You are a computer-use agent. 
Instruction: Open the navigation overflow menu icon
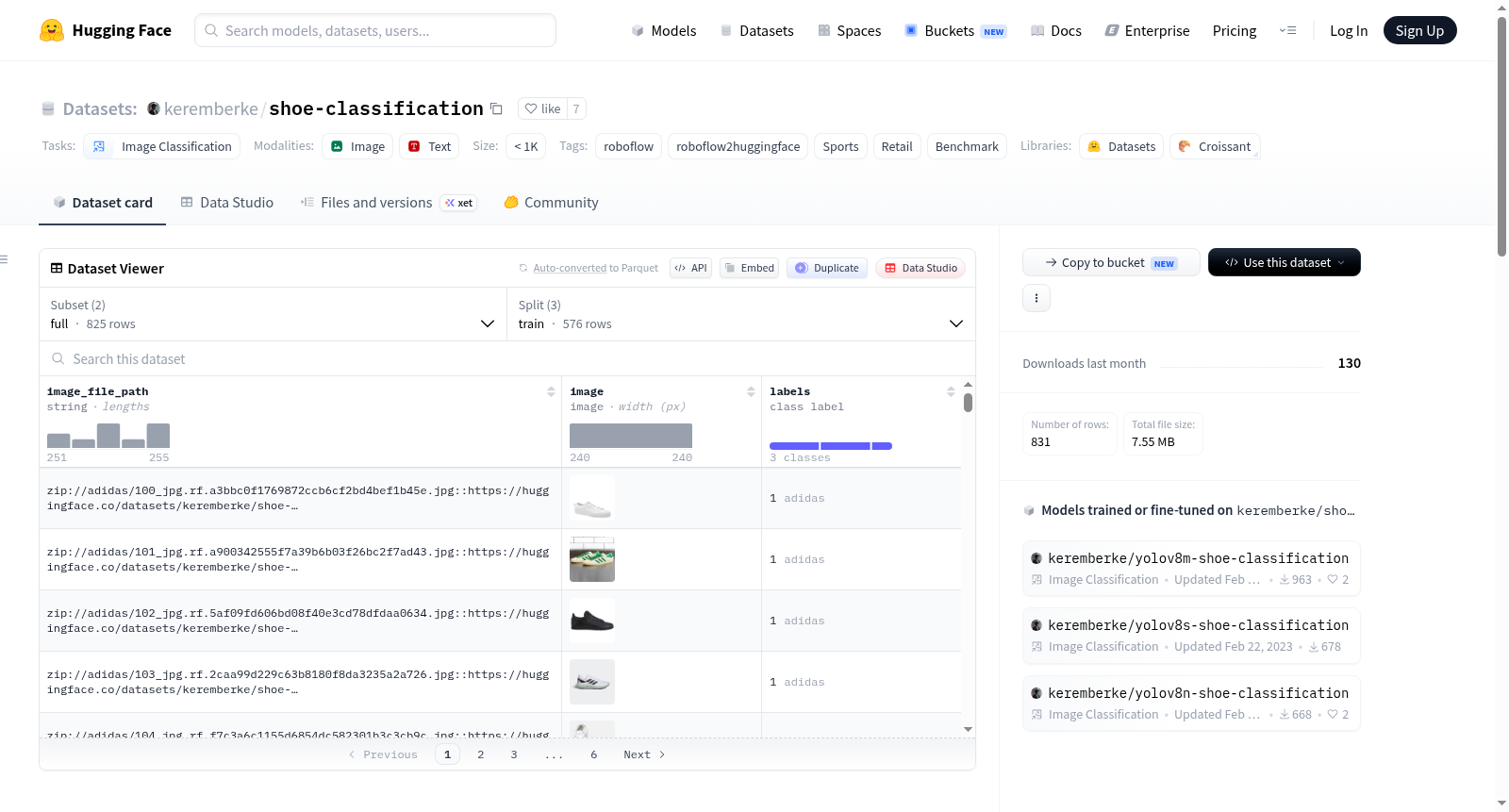tap(1287, 30)
